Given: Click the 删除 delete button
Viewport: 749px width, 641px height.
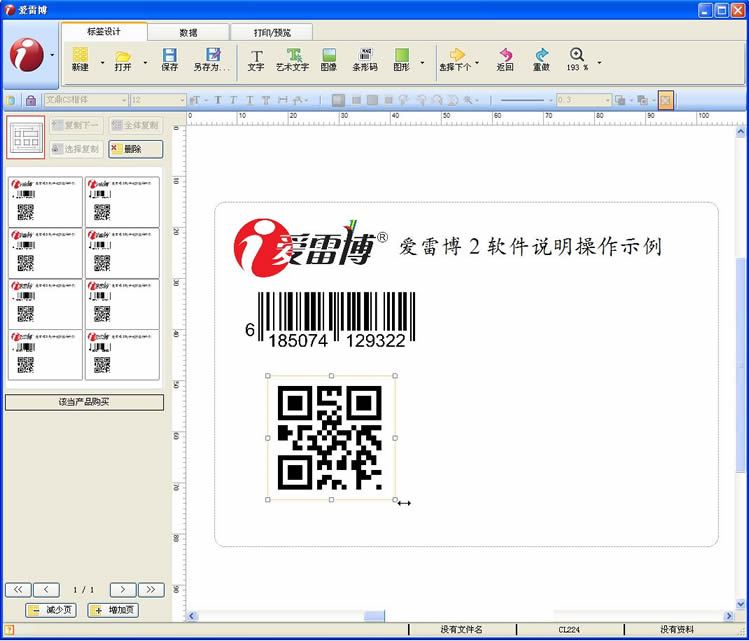Looking at the screenshot, I should tap(136, 149).
